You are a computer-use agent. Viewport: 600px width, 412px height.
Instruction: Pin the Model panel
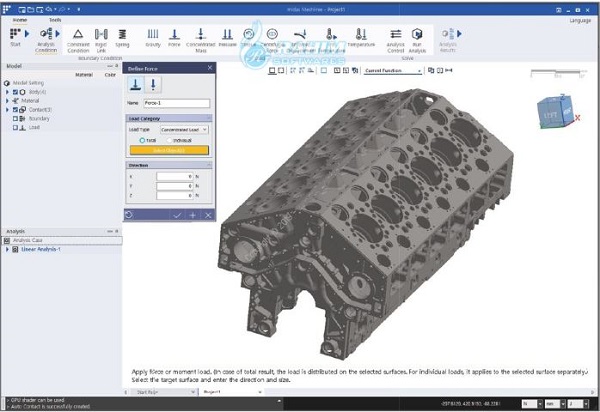coord(117,66)
